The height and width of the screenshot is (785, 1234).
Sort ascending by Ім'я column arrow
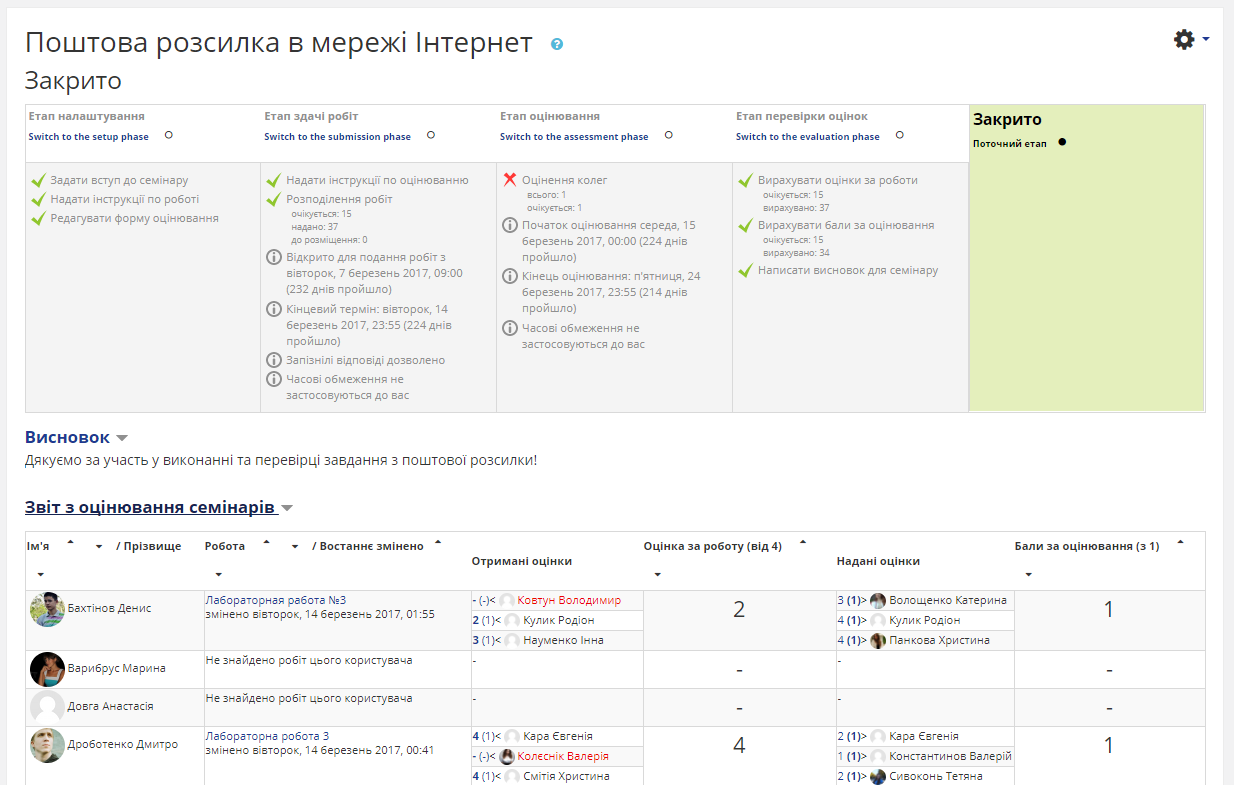pyautogui.click(x=70, y=542)
